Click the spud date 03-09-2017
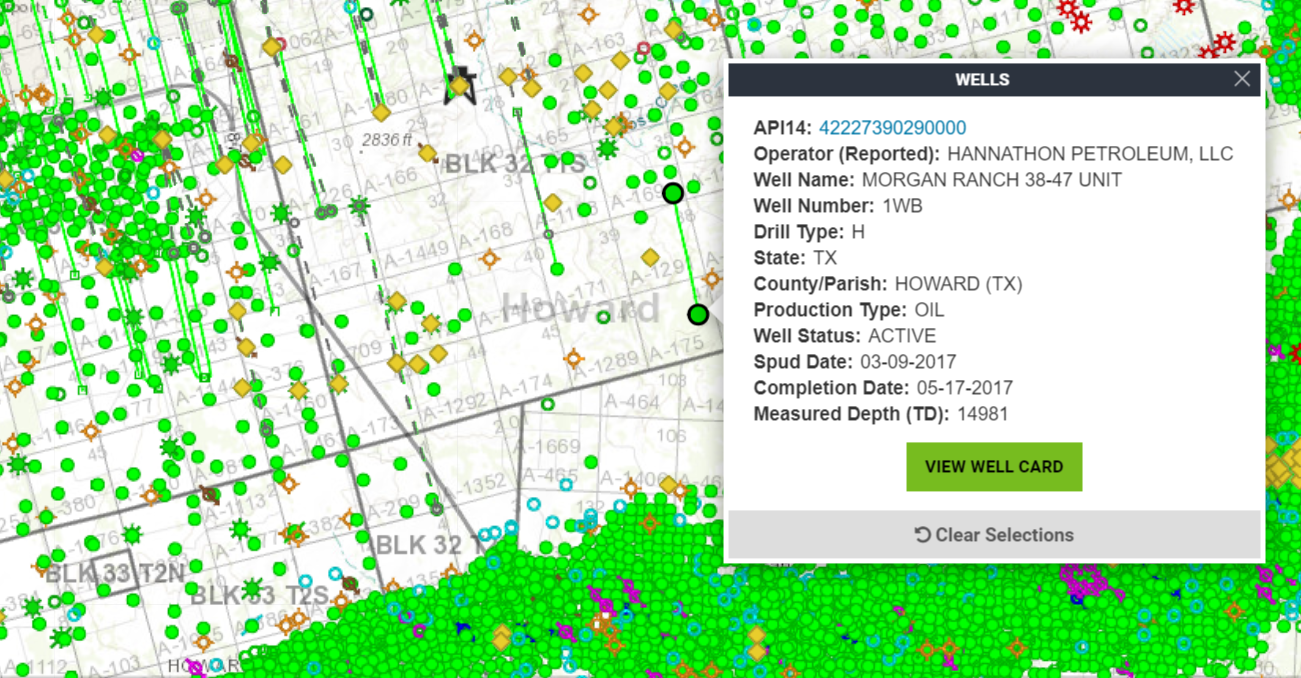Screen dimensions: 1301x678 coord(908,362)
